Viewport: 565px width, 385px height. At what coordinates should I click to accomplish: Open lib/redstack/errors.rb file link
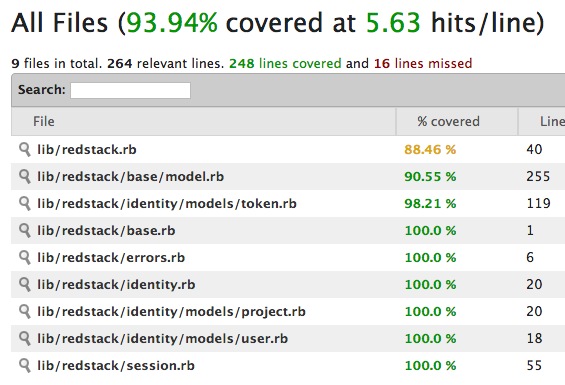click(111, 258)
